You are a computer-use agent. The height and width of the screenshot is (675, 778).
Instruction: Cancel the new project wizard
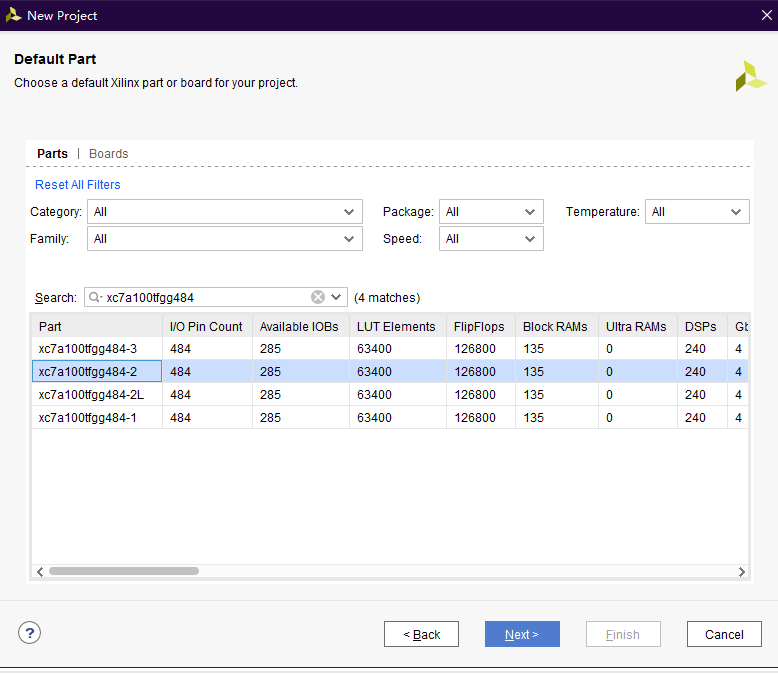(x=724, y=634)
